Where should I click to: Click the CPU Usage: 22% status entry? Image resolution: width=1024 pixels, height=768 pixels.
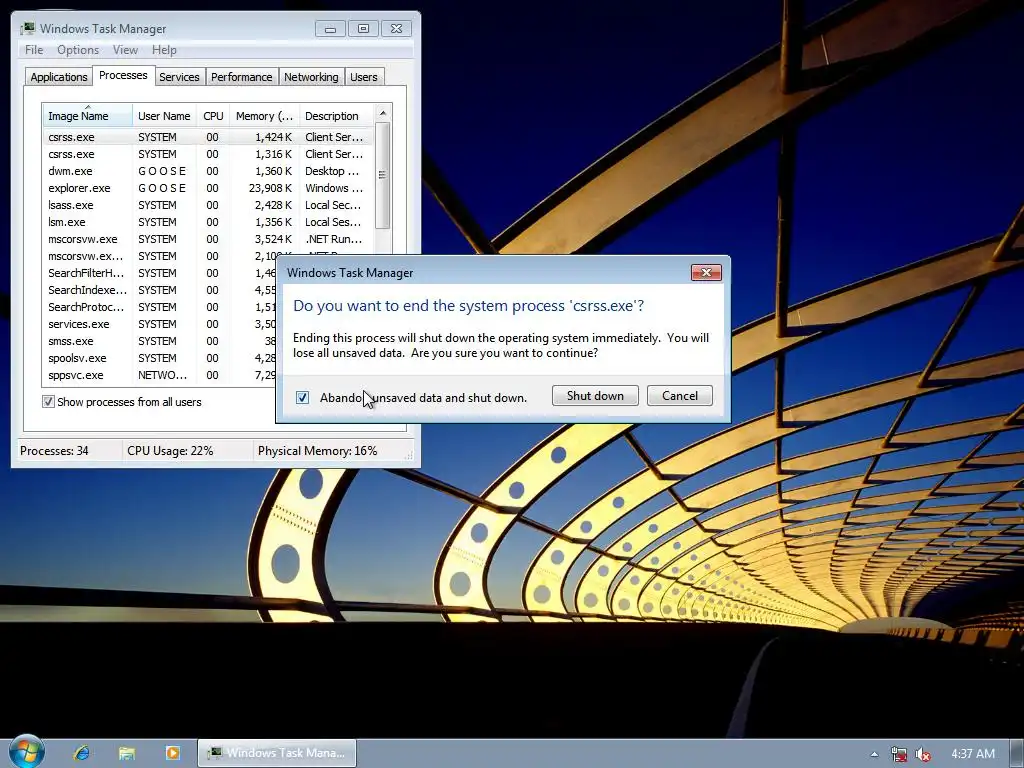170,451
